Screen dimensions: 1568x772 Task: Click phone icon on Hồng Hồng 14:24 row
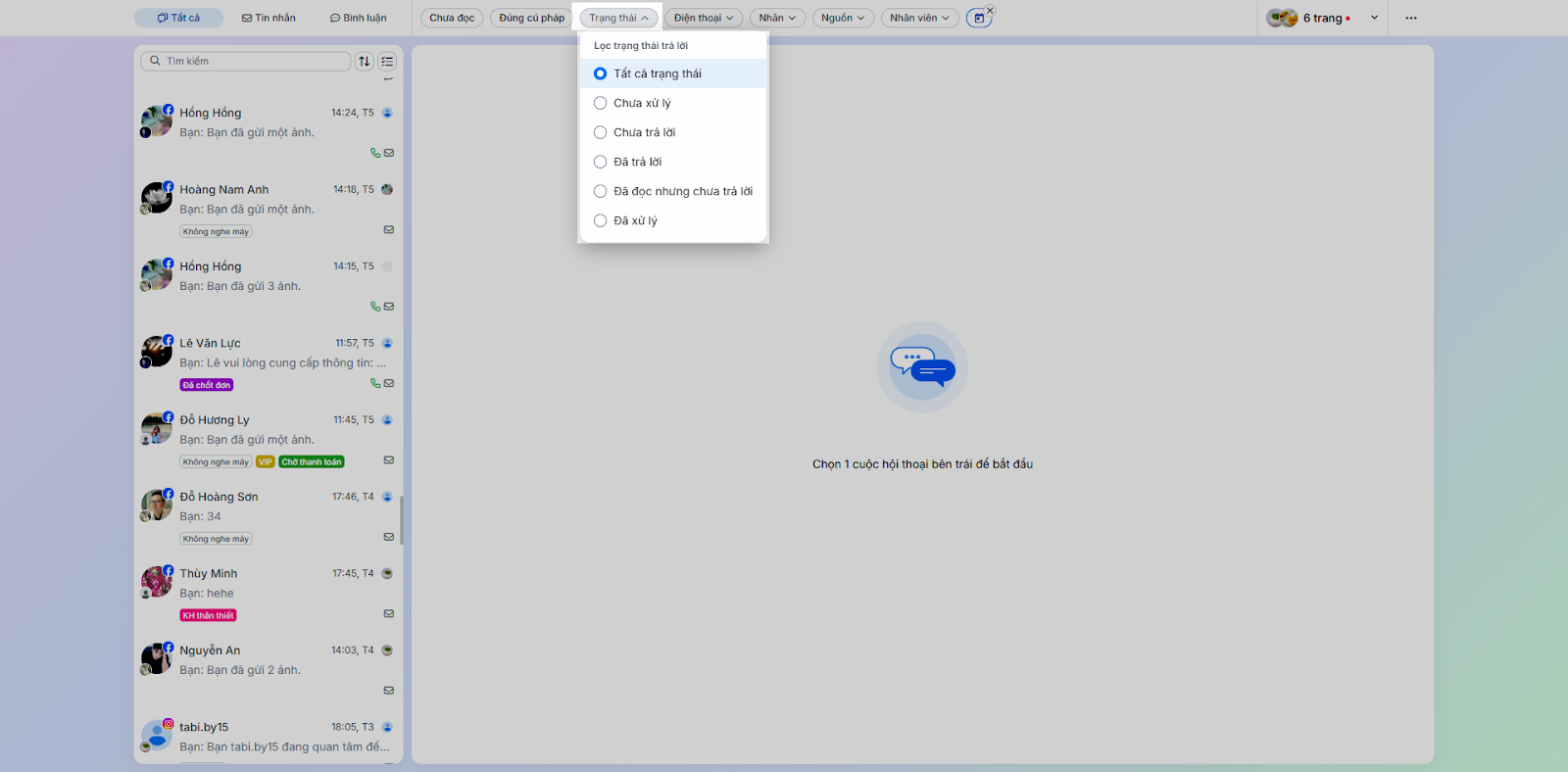(375, 153)
